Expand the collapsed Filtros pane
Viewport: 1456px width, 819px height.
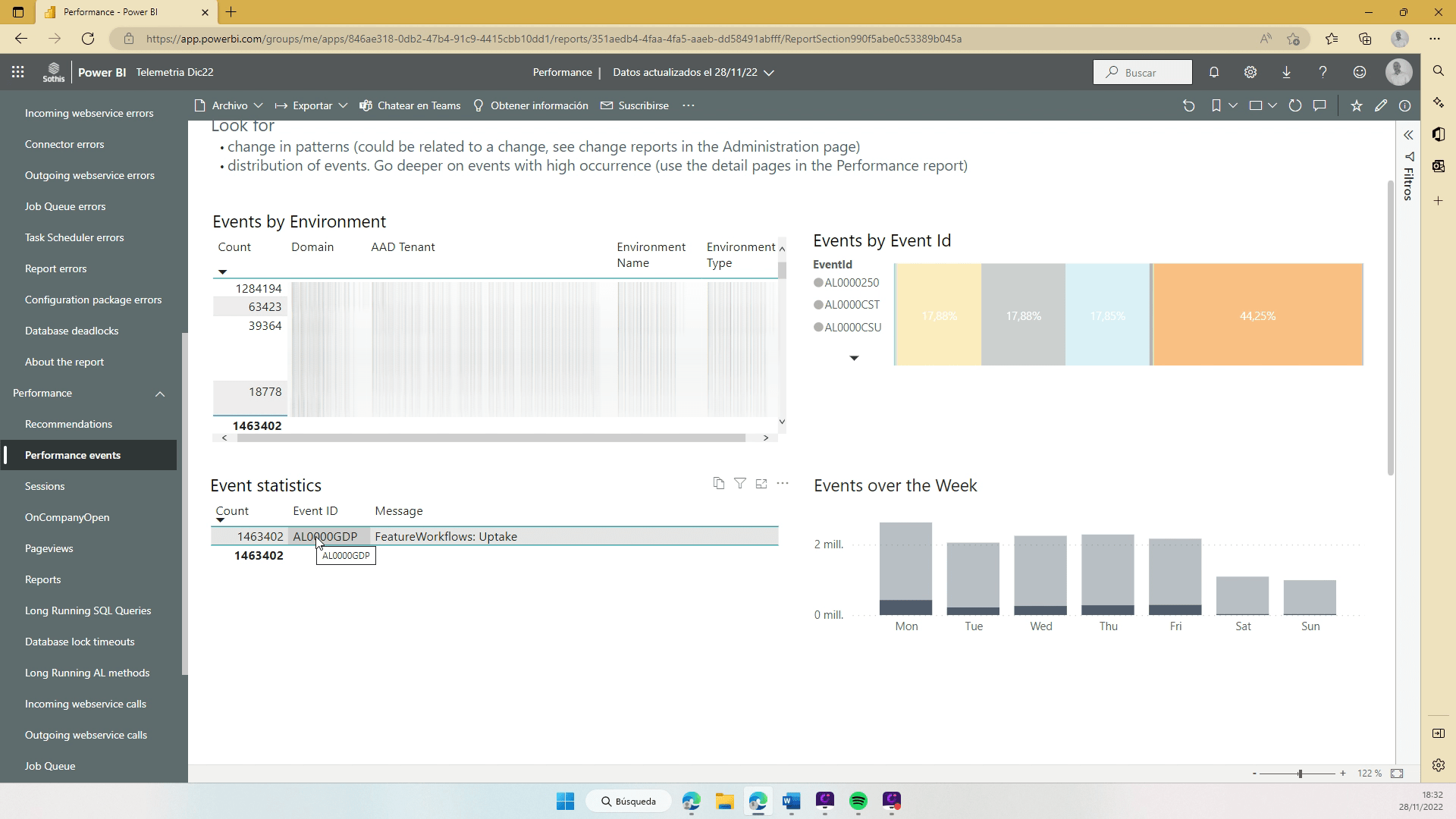1408,135
